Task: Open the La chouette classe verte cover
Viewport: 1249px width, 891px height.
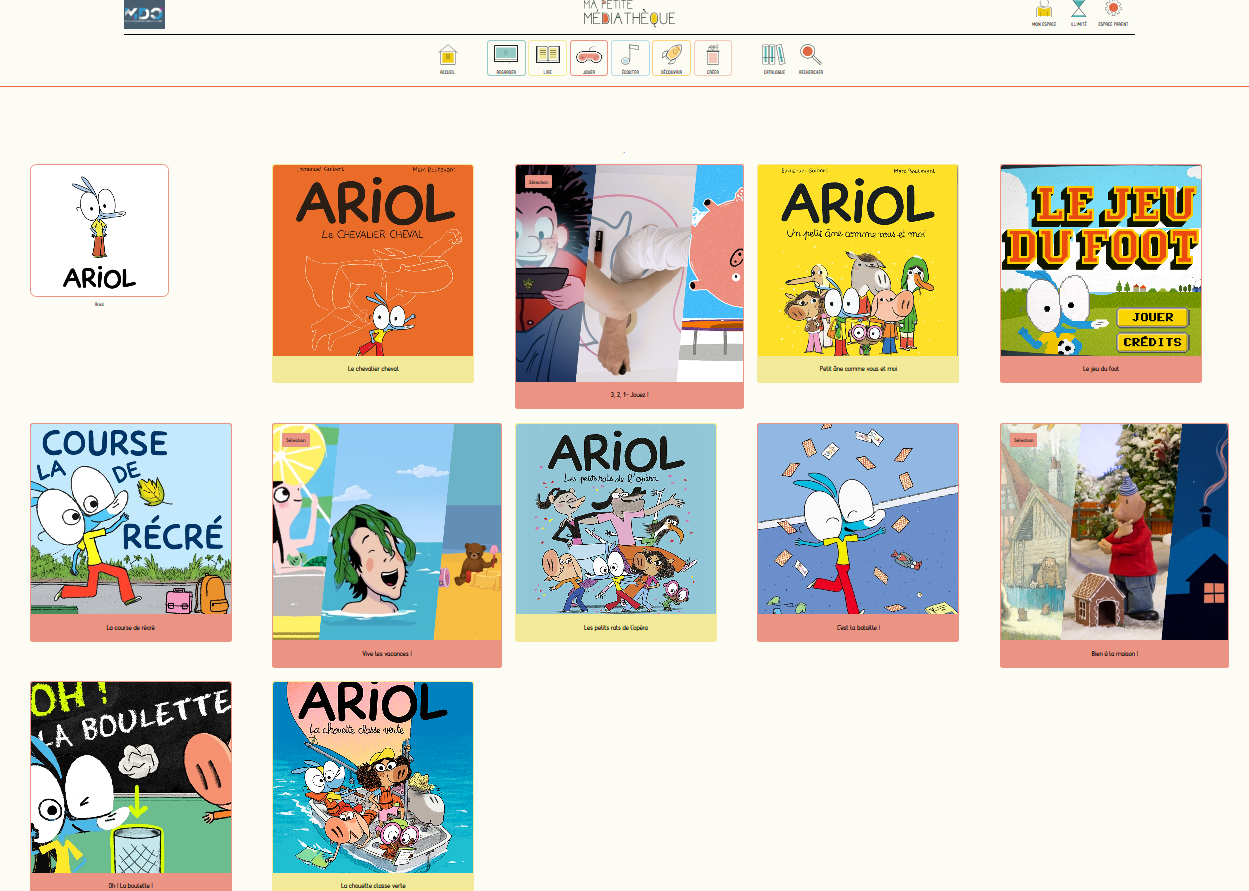Action: [x=373, y=778]
